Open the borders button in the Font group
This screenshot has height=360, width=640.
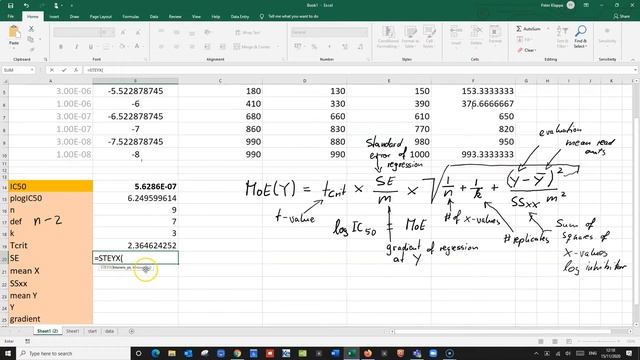(106, 47)
